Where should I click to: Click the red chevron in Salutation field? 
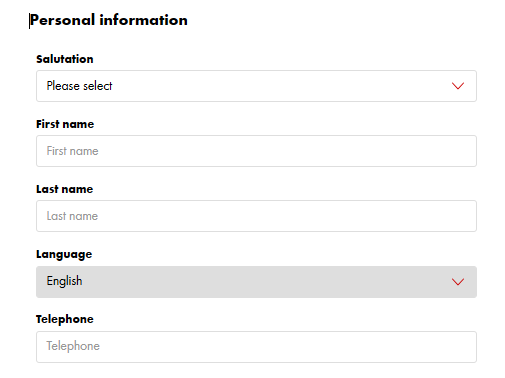[458, 86]
